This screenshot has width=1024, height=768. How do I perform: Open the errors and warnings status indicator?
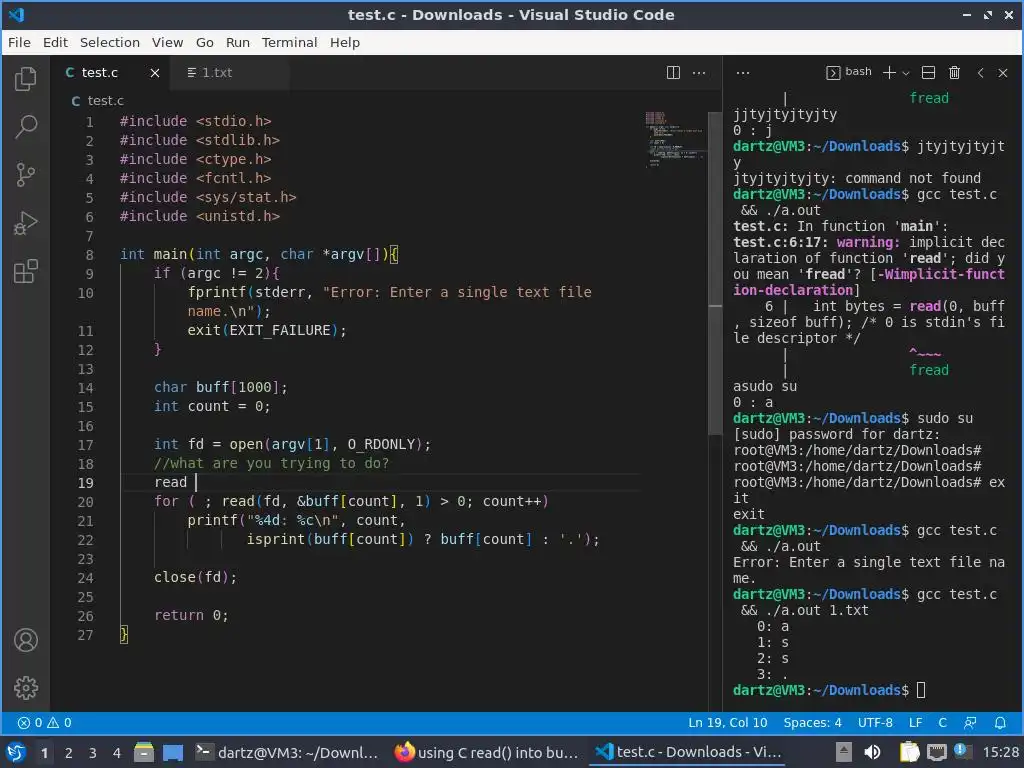coord(44,723)
